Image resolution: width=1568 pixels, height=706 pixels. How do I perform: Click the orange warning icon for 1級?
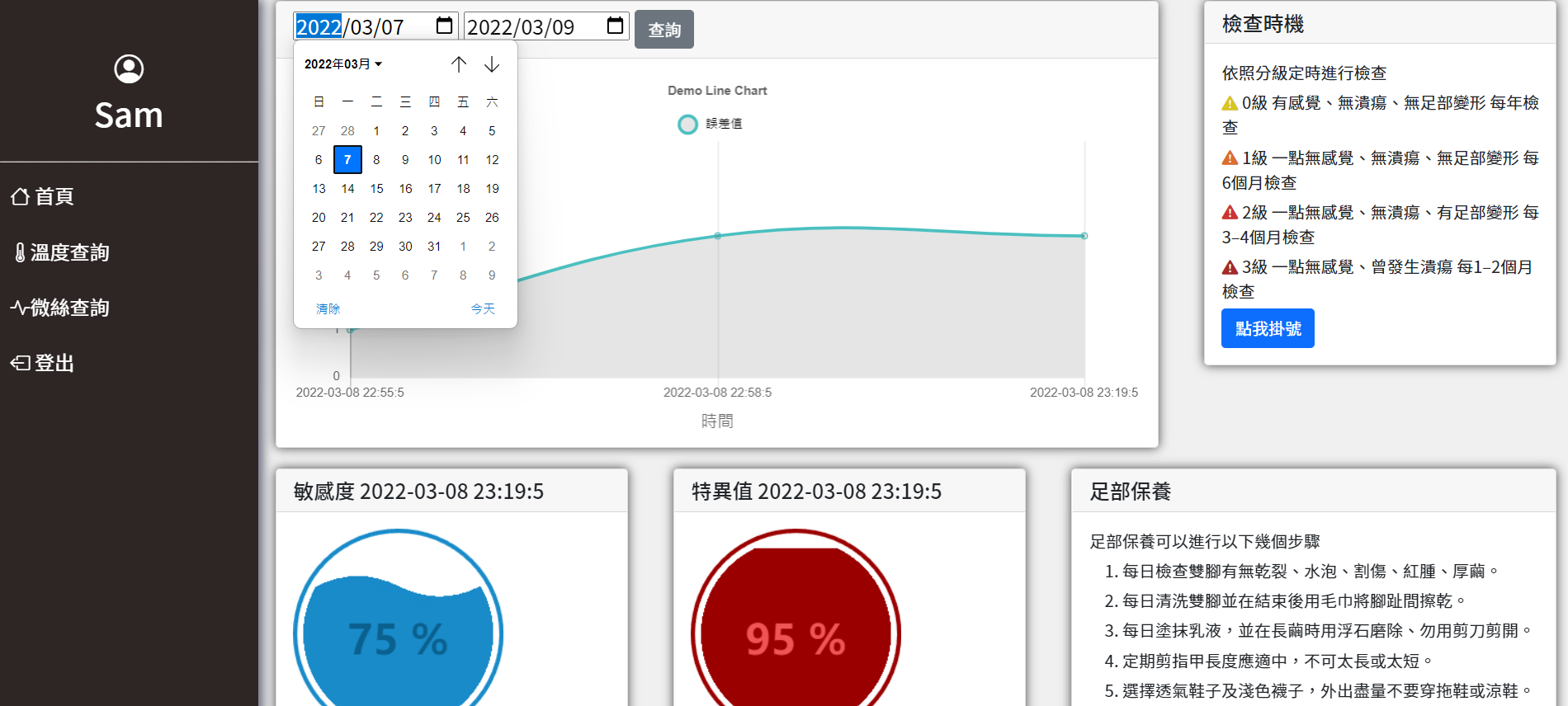point(1230,158)
